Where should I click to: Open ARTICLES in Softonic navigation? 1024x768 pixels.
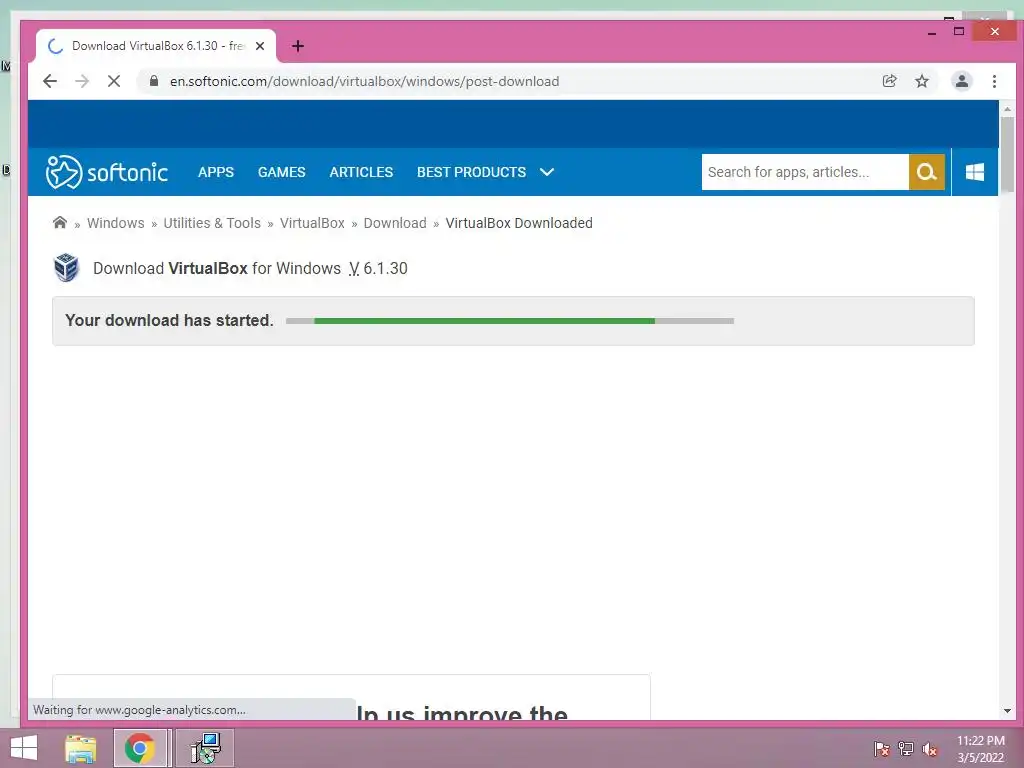click(x=361, y=172)
